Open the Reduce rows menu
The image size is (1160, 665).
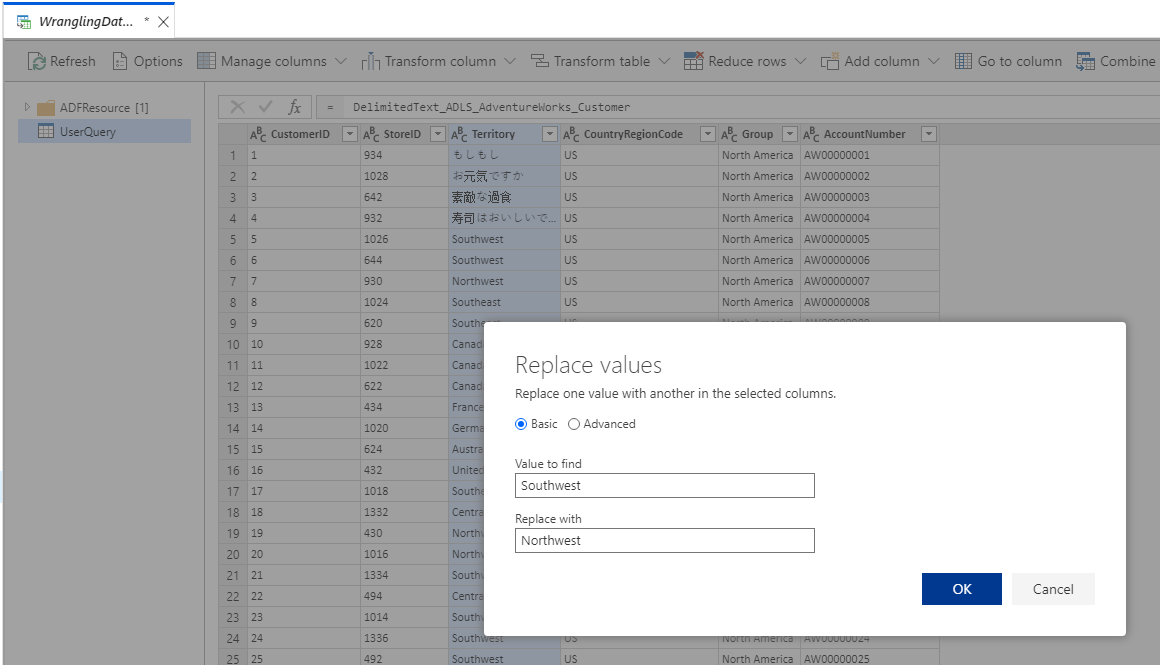tap(746, 61)
